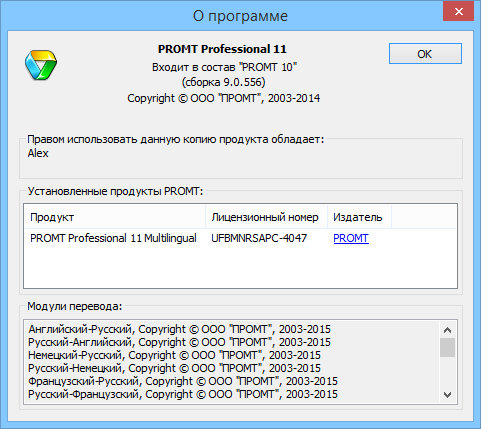Click the modules list scroll down arrow

coord(447,395)
